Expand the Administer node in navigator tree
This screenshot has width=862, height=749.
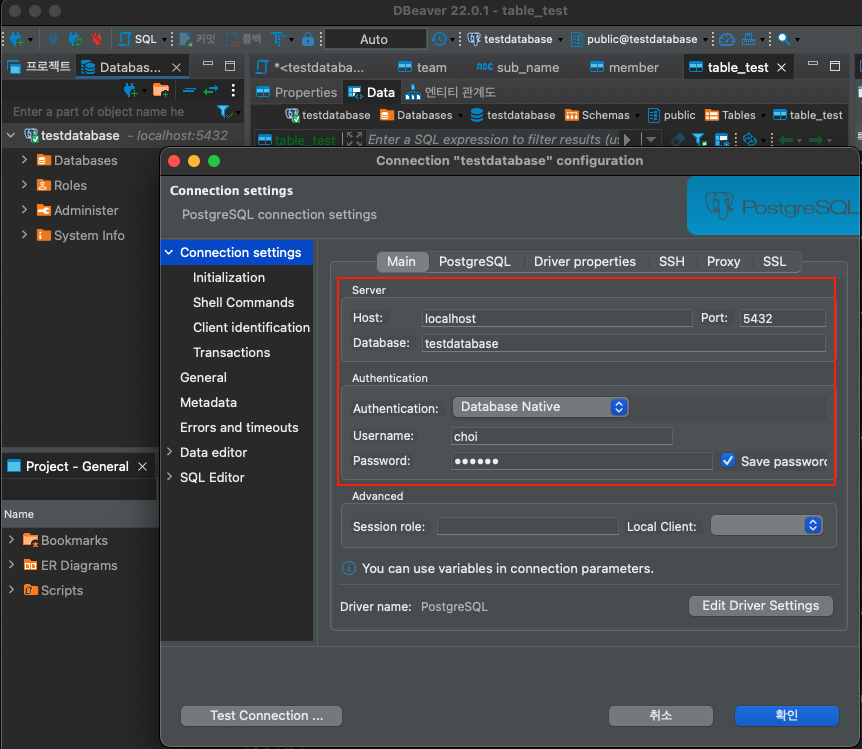click(24, 210)
